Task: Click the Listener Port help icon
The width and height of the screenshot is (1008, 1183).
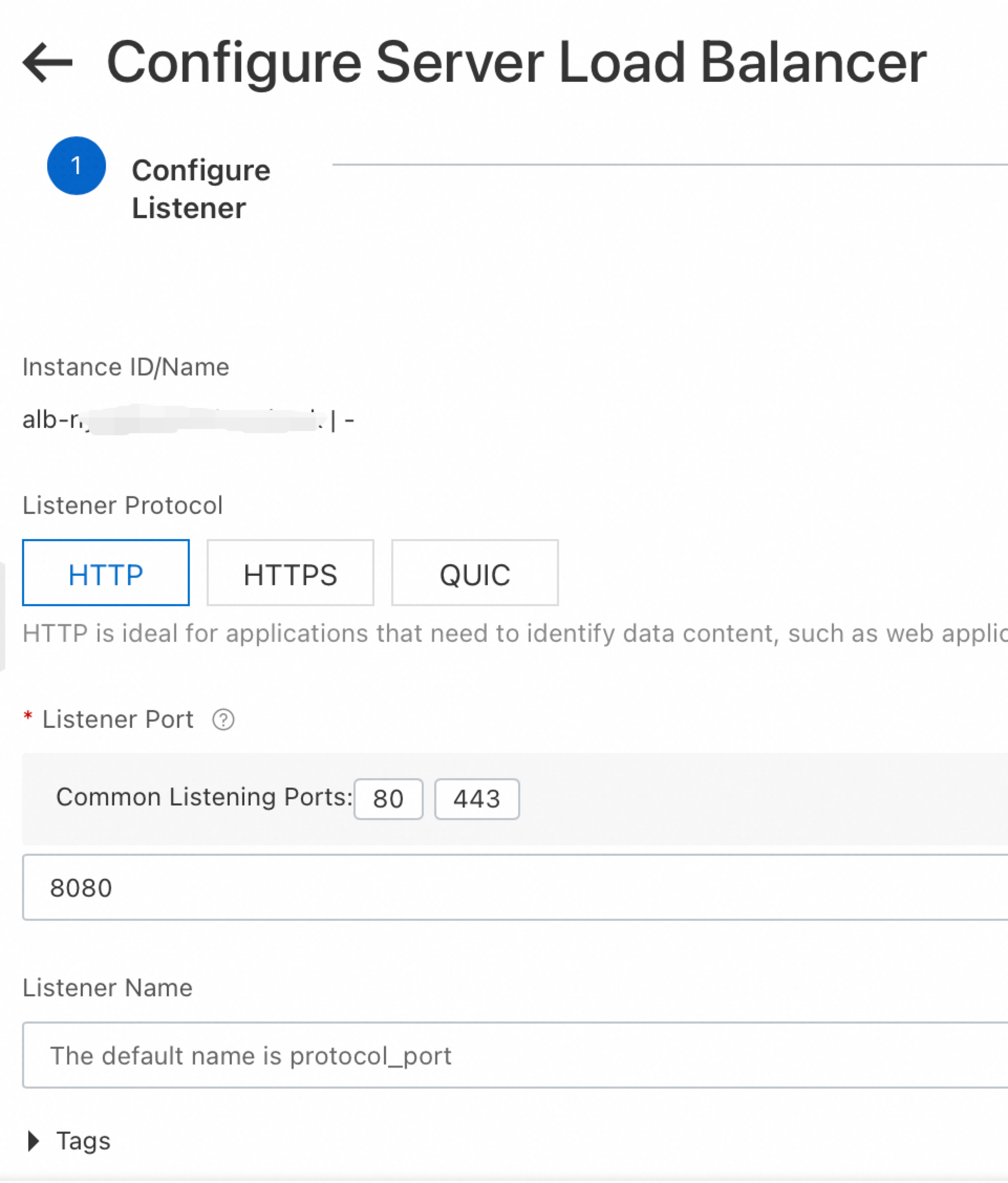Action: pyautogui.click(x=223, y=719)
